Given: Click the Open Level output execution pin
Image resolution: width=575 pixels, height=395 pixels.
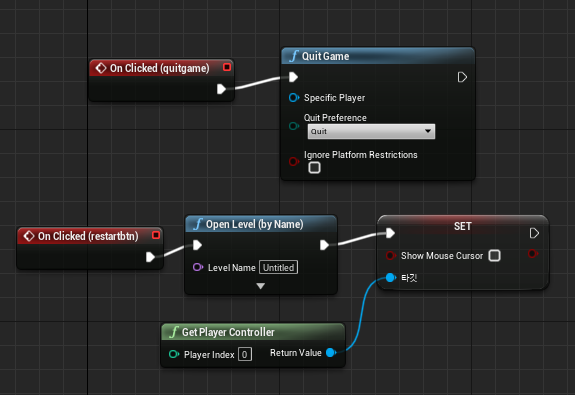Looking at the screenshot, I should (324, 245).
